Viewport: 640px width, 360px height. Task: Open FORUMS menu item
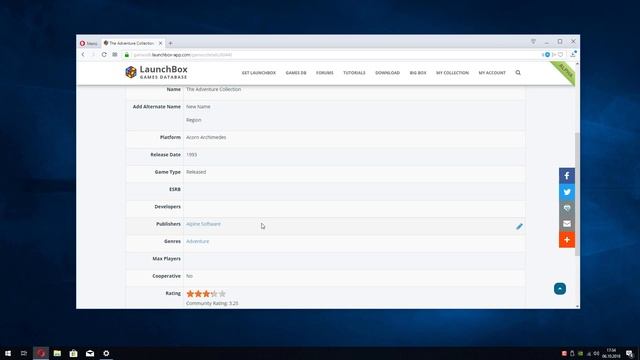[324, 73]
